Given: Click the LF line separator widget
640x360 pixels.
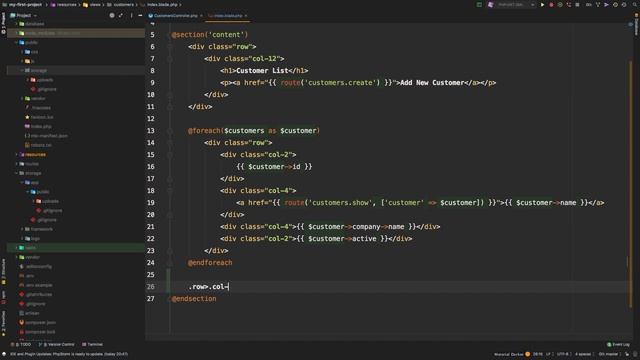Looking at the screenshot, I should [549, 354].
